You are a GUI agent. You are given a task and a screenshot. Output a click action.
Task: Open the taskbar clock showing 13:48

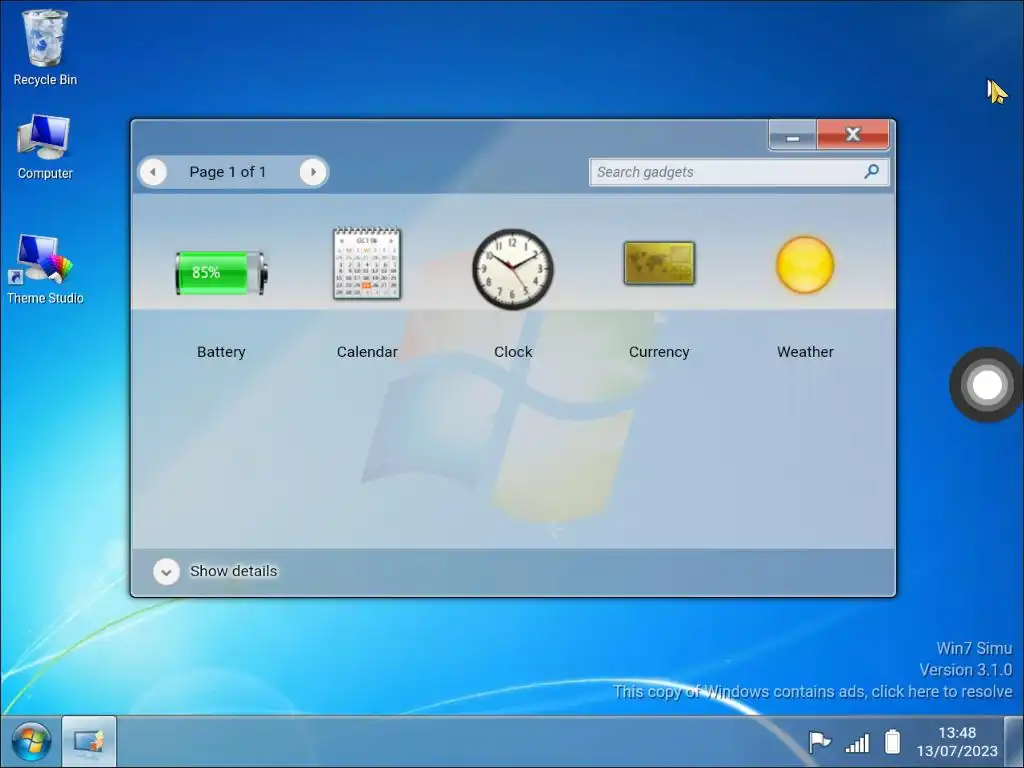957,743
